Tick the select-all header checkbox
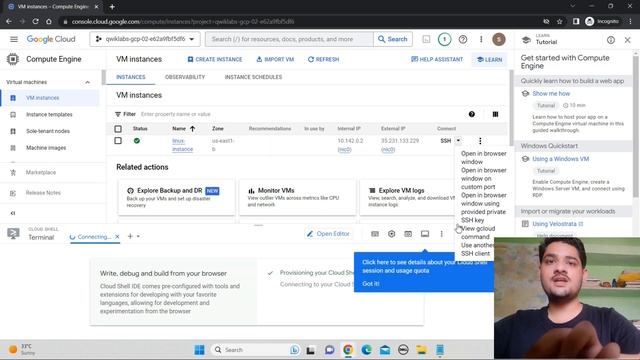This screenshot has width=640, height=360. point(118,129)
